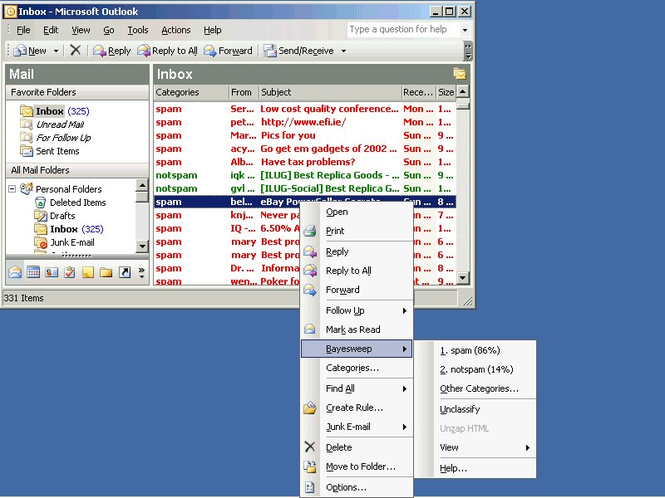Open the New button dropdown arrow
The height and width of the screenshot is (498, 665).
tap(56, 51)
